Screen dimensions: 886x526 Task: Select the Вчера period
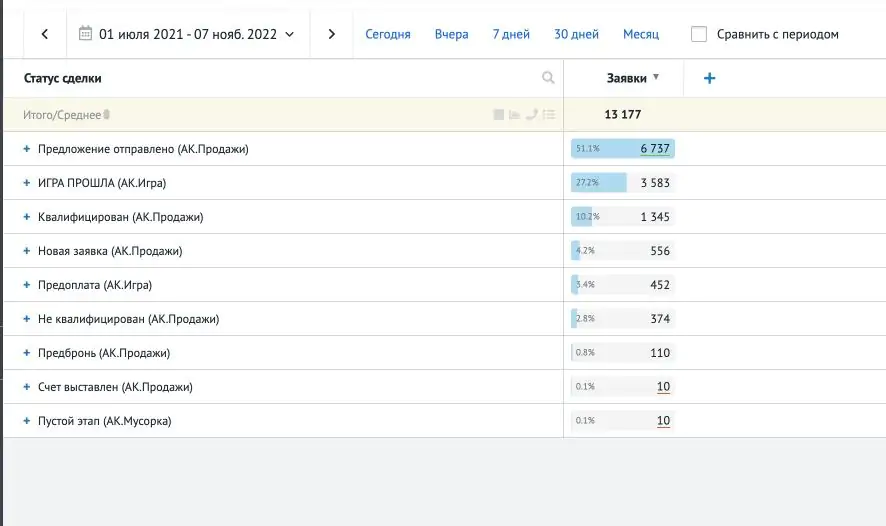tap(451, 34)
